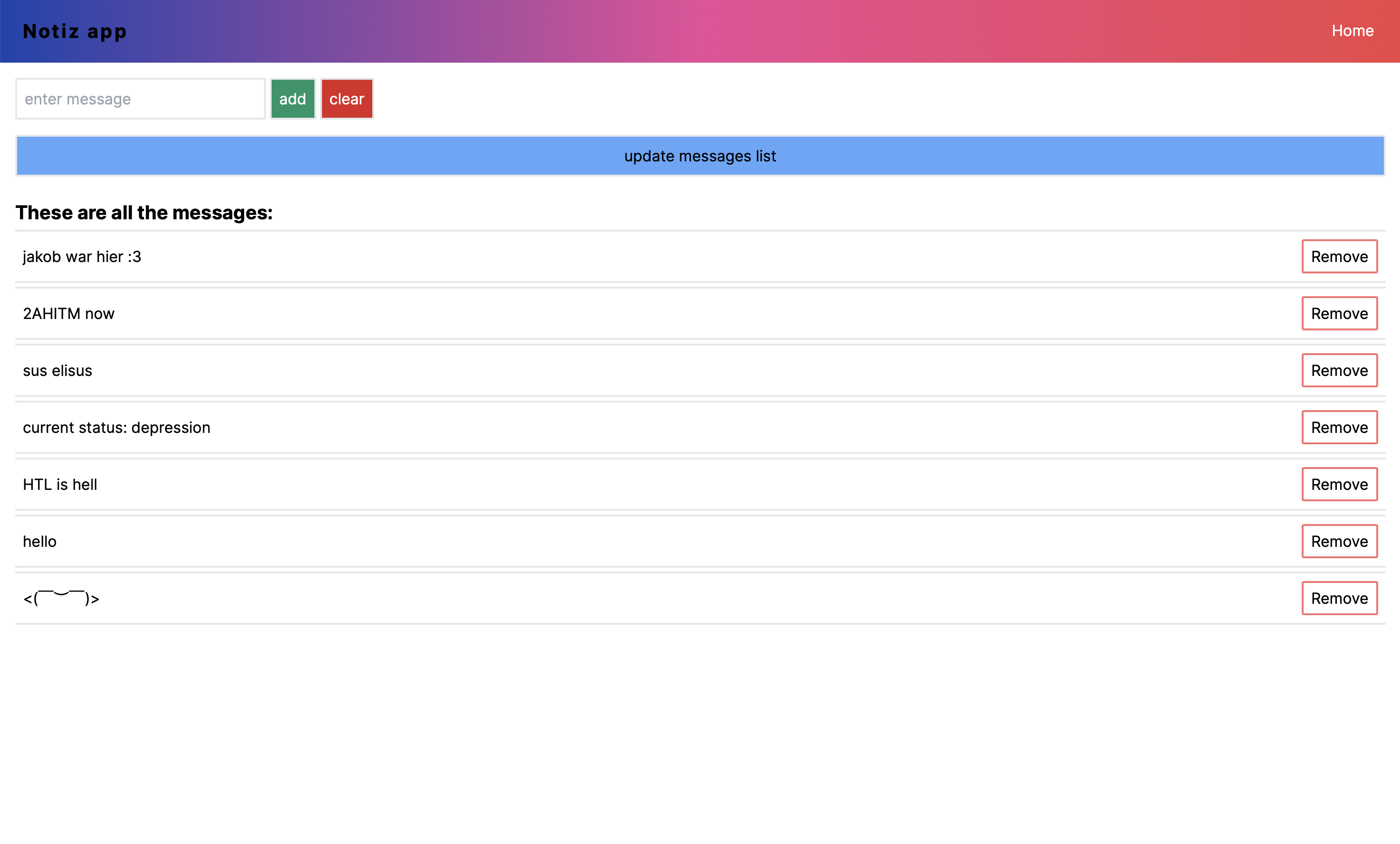The width and height of the screenshot is (1400, 844).
Task: Click the 'sus elisus' message text
Action: (x=57, y=370)
